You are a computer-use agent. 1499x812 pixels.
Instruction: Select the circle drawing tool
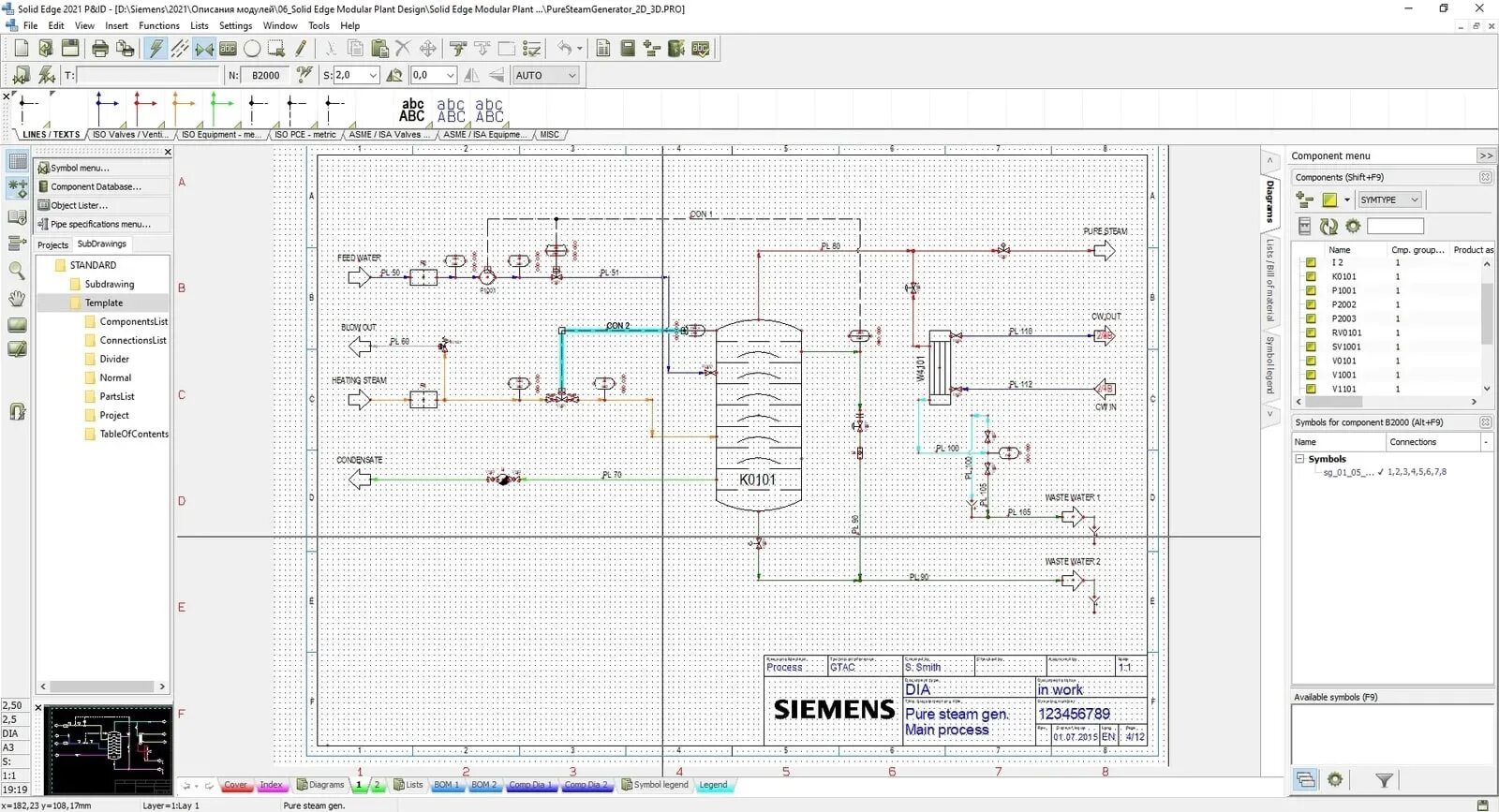point(252,49)
